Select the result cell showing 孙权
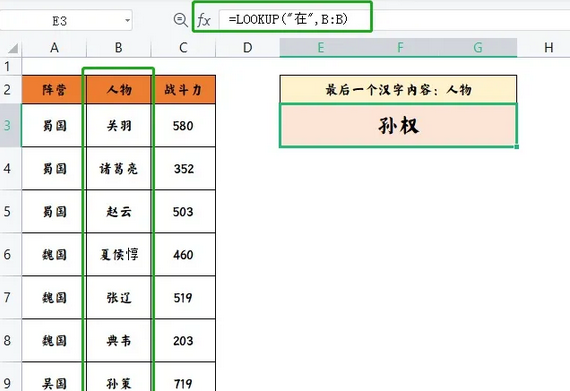The height and width of the screenshot is (391, 570). [398, 125]
